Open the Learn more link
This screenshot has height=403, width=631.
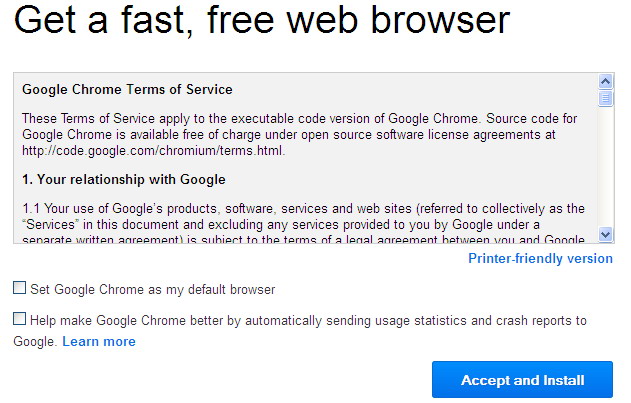[99, 341]
